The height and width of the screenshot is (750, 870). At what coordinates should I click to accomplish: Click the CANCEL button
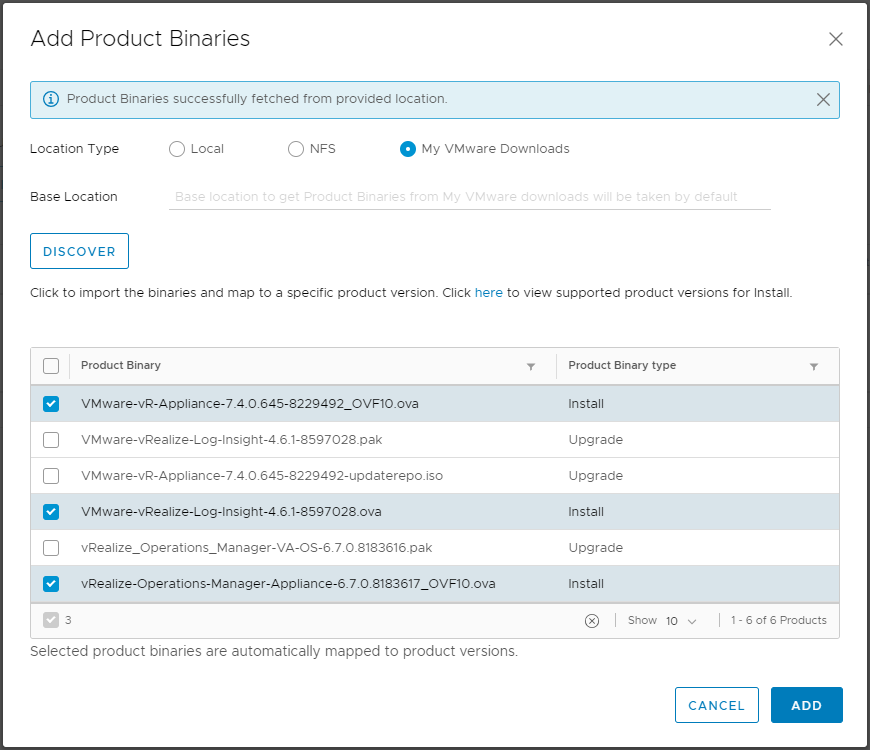coord(716,705)
